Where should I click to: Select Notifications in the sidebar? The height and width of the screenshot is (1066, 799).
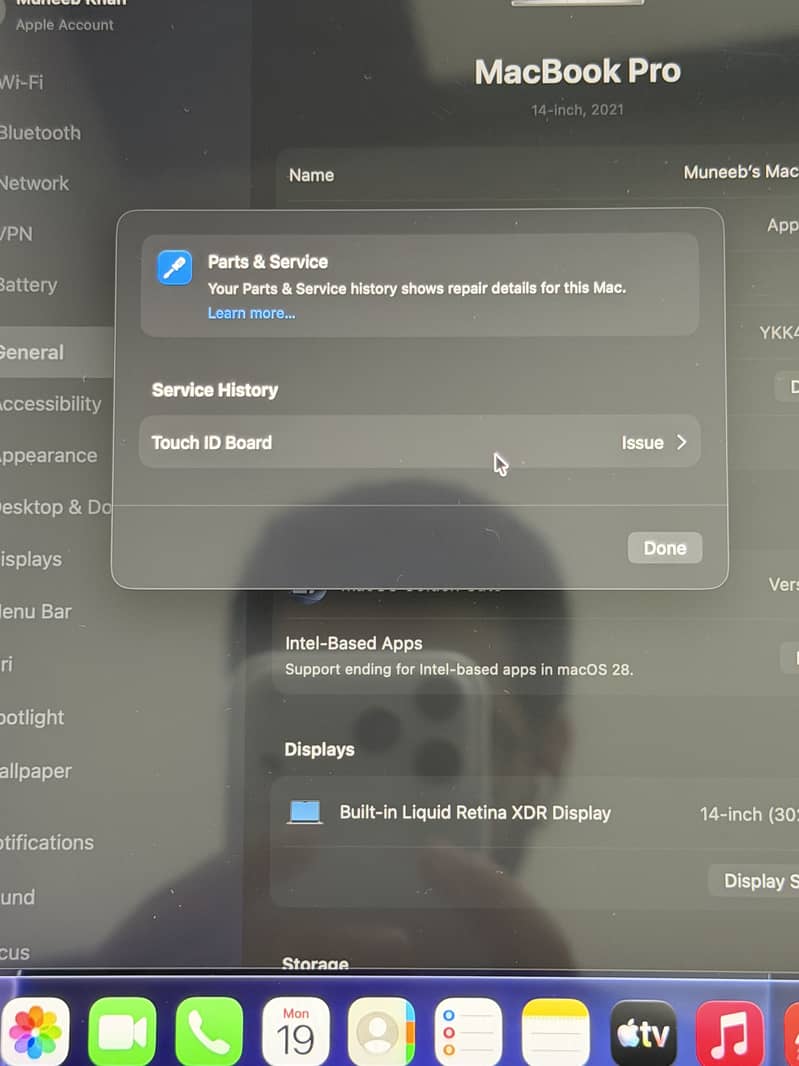47,842
